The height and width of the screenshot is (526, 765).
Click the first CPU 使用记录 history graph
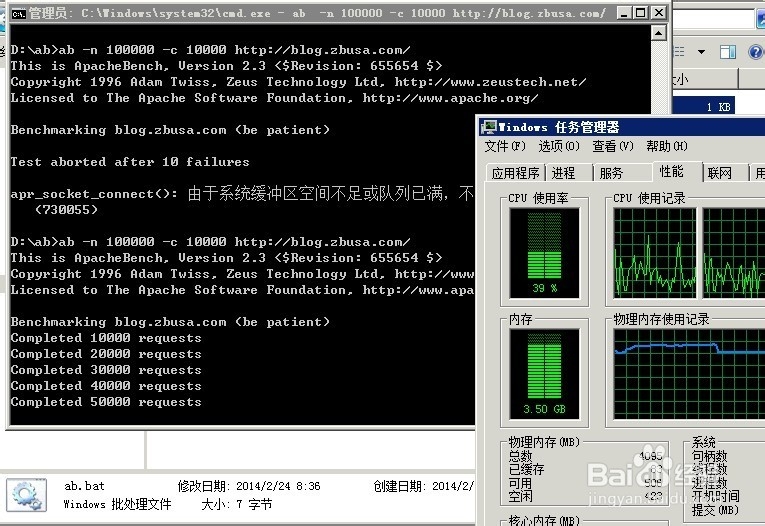click(x=655, y=253)
